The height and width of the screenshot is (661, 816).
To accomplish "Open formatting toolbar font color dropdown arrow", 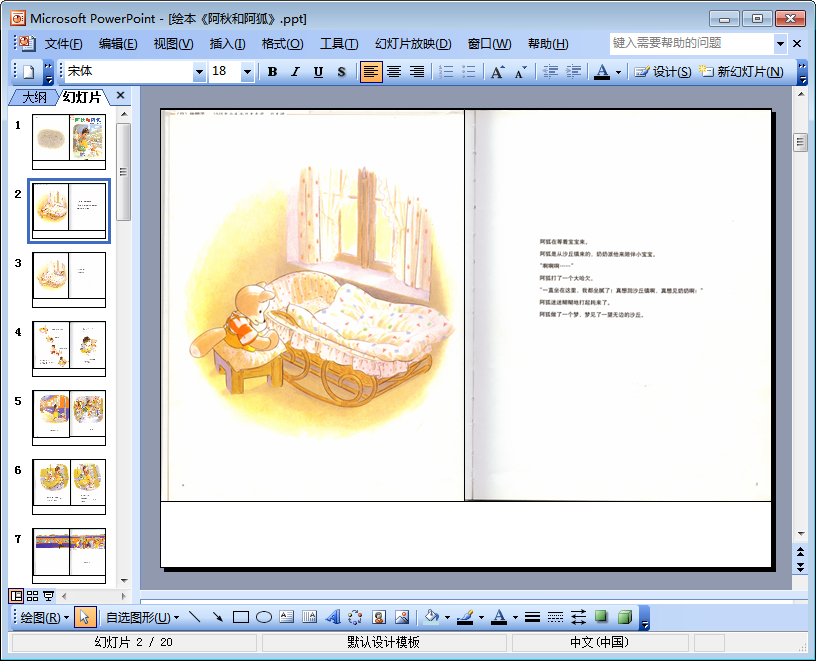I will [618, 72].
